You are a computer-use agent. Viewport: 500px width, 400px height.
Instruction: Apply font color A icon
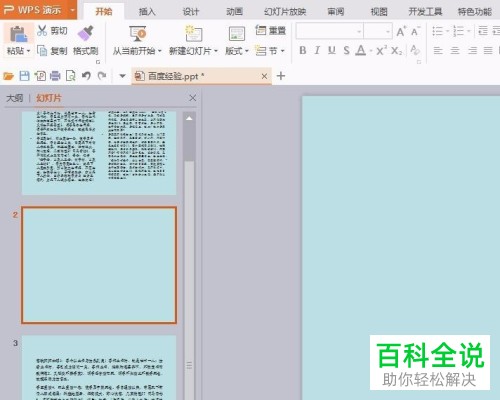pyautogui.click(x=360, y=50)
